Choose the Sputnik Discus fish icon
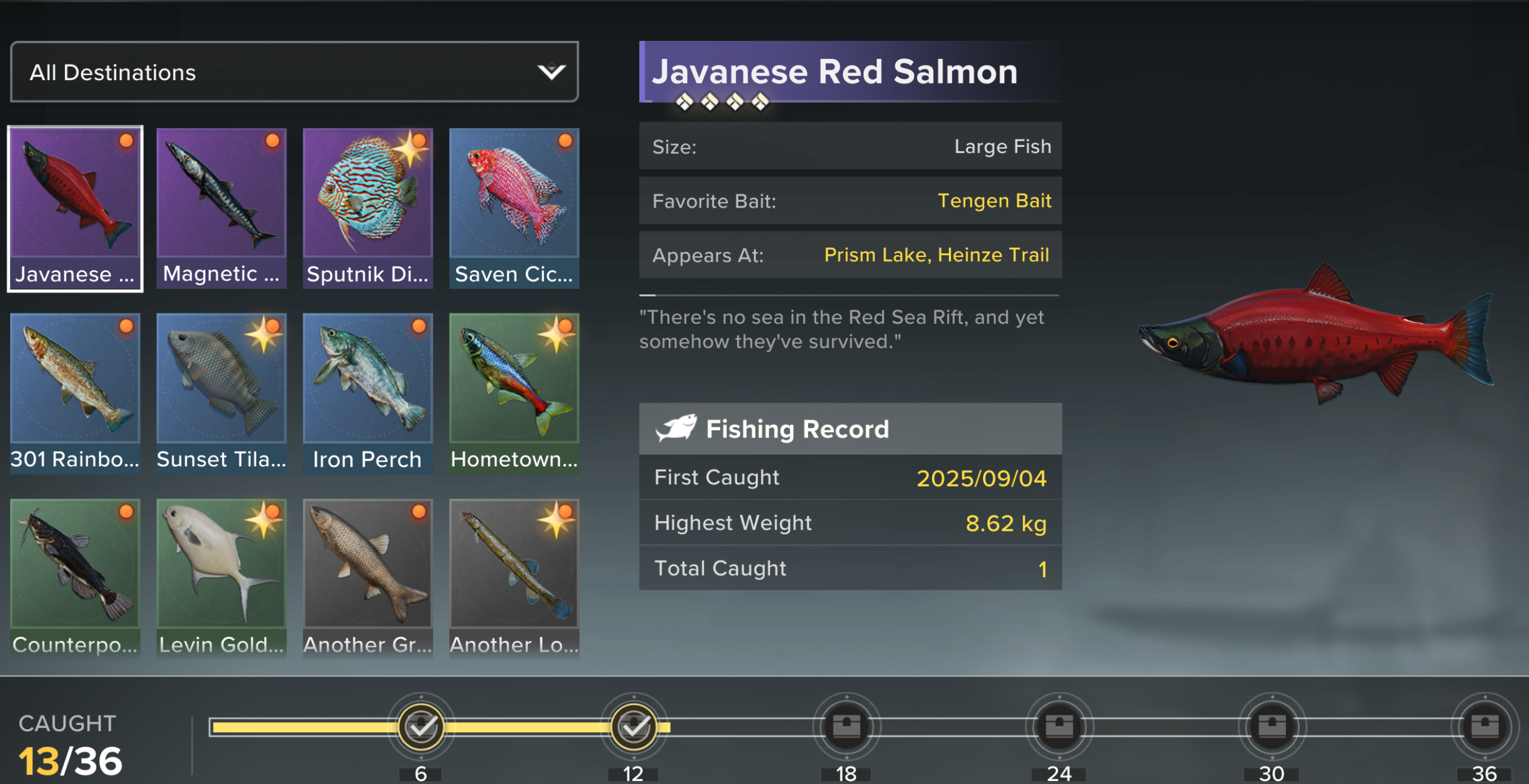 (x=368, y=208)
